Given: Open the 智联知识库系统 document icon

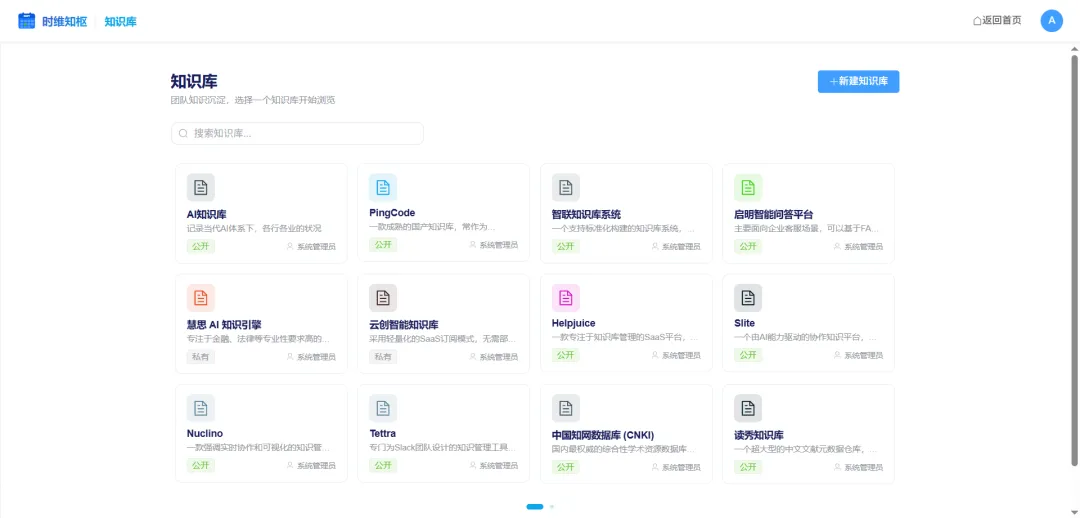Looking at the screenshot, I should tap(565, 187).
